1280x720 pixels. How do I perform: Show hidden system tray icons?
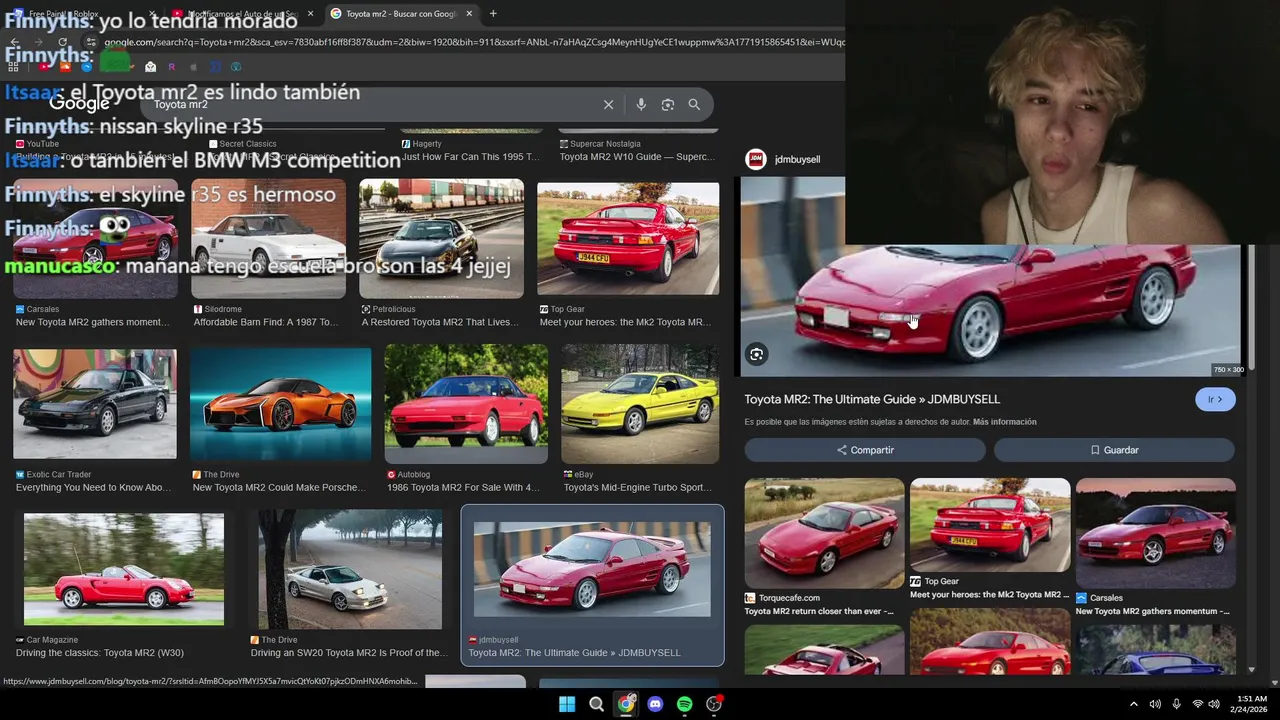1133,704
